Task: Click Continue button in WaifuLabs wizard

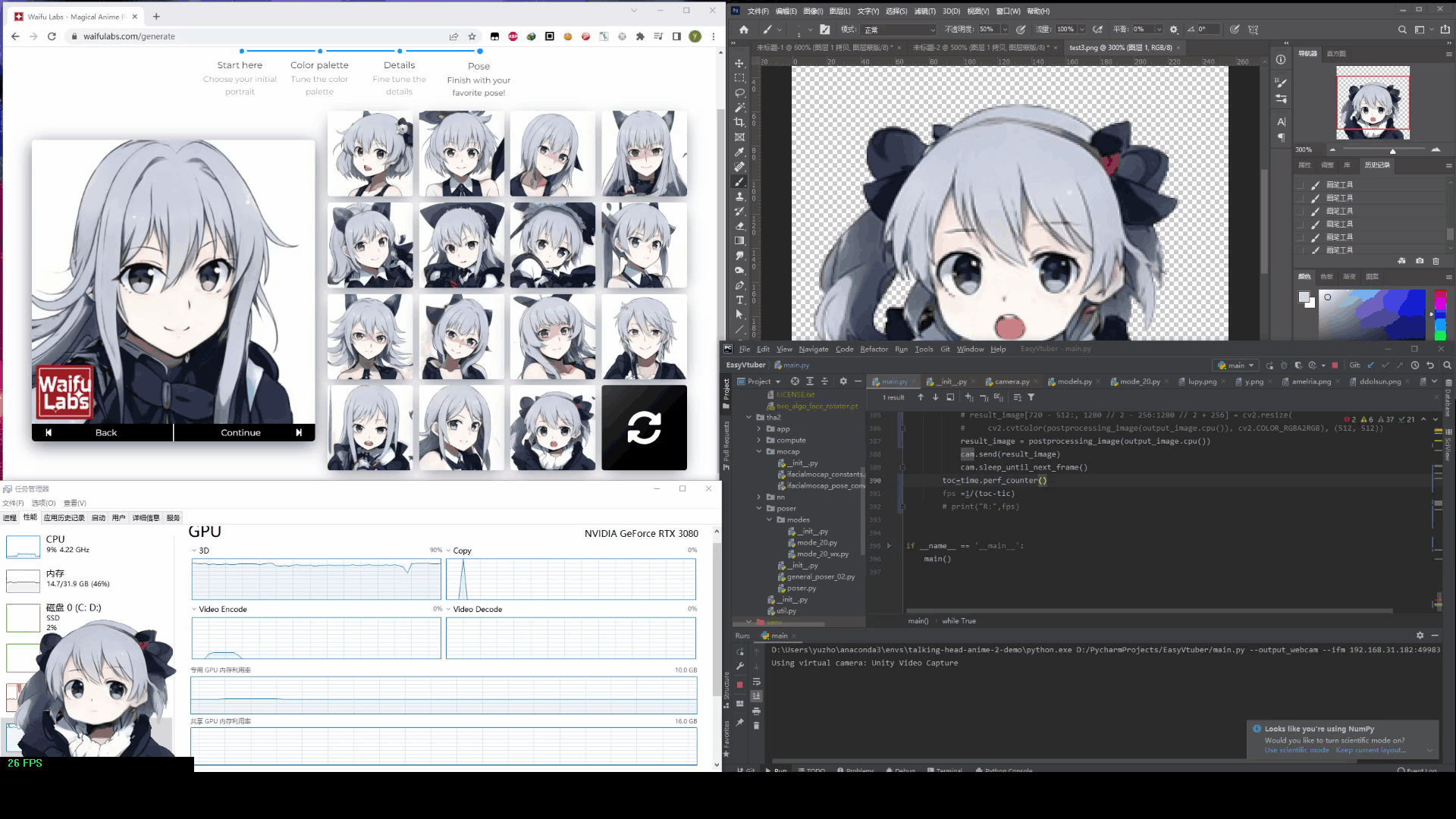Action: [x=240, y=432]
